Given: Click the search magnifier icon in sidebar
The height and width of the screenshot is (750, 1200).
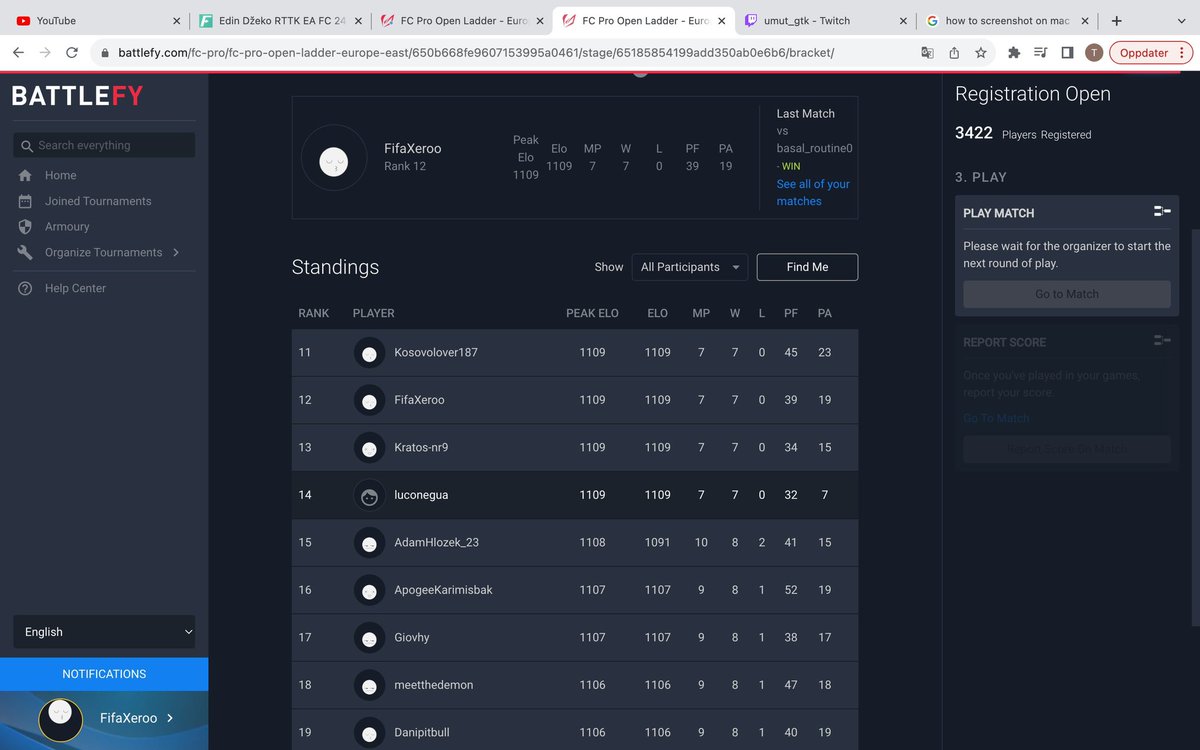Looking at the screenshot, I should click(27, 146).
